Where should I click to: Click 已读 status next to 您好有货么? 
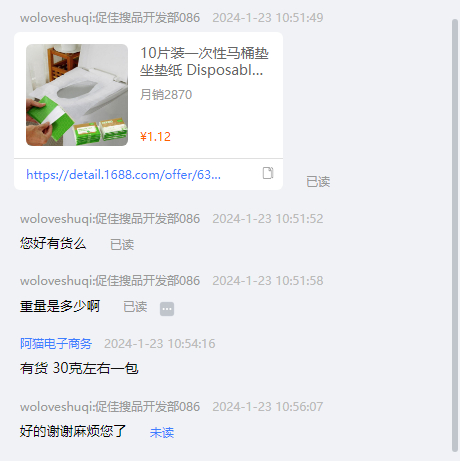(x=122, y=245)
